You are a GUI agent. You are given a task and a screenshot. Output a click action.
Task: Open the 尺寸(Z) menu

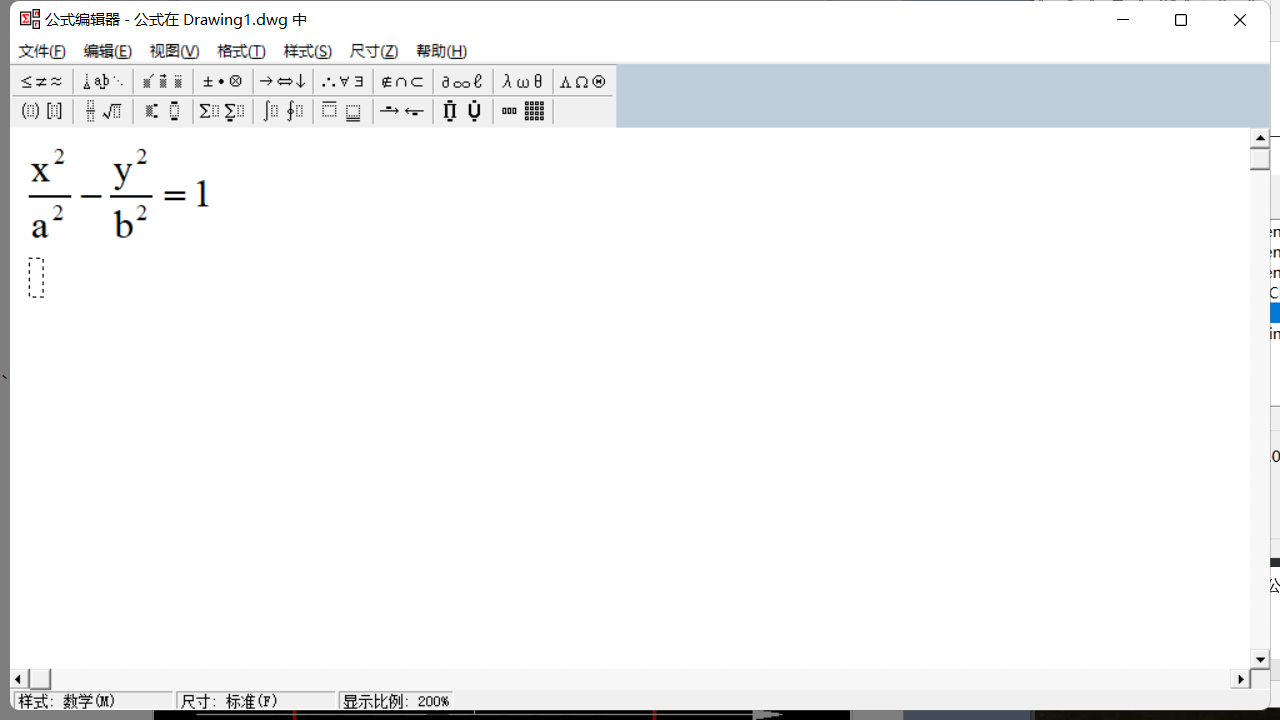[x=374, y=51]
